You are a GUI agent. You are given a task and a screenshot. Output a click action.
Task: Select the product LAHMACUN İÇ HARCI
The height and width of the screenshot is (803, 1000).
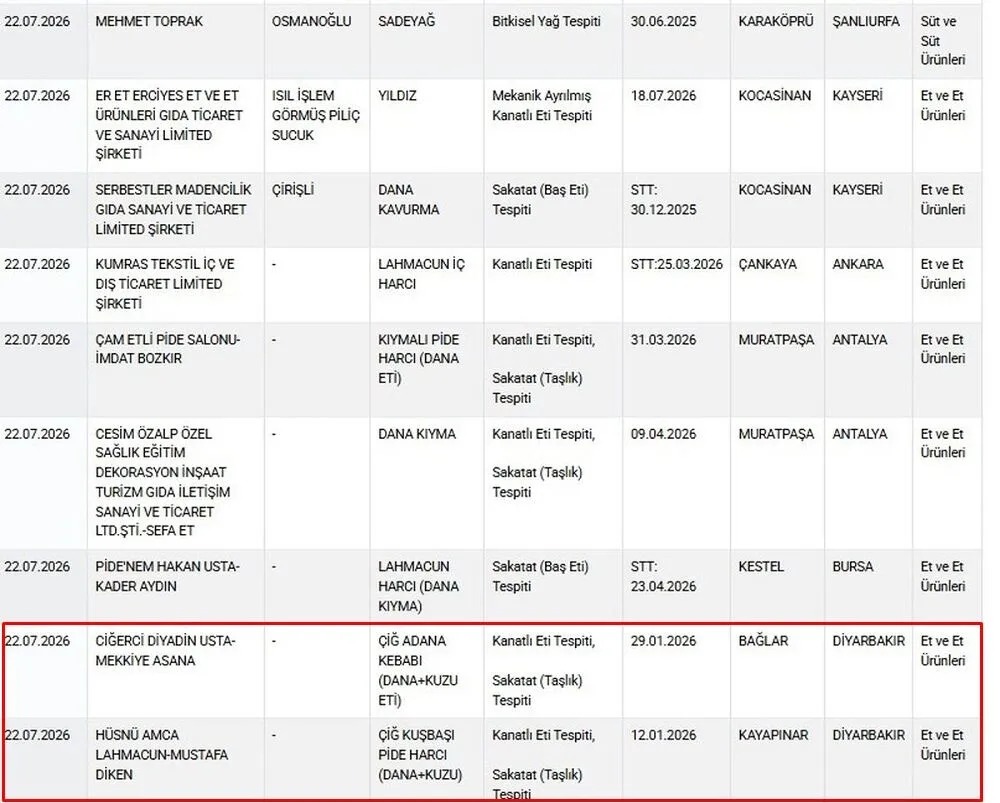click(x=421, y=274)
